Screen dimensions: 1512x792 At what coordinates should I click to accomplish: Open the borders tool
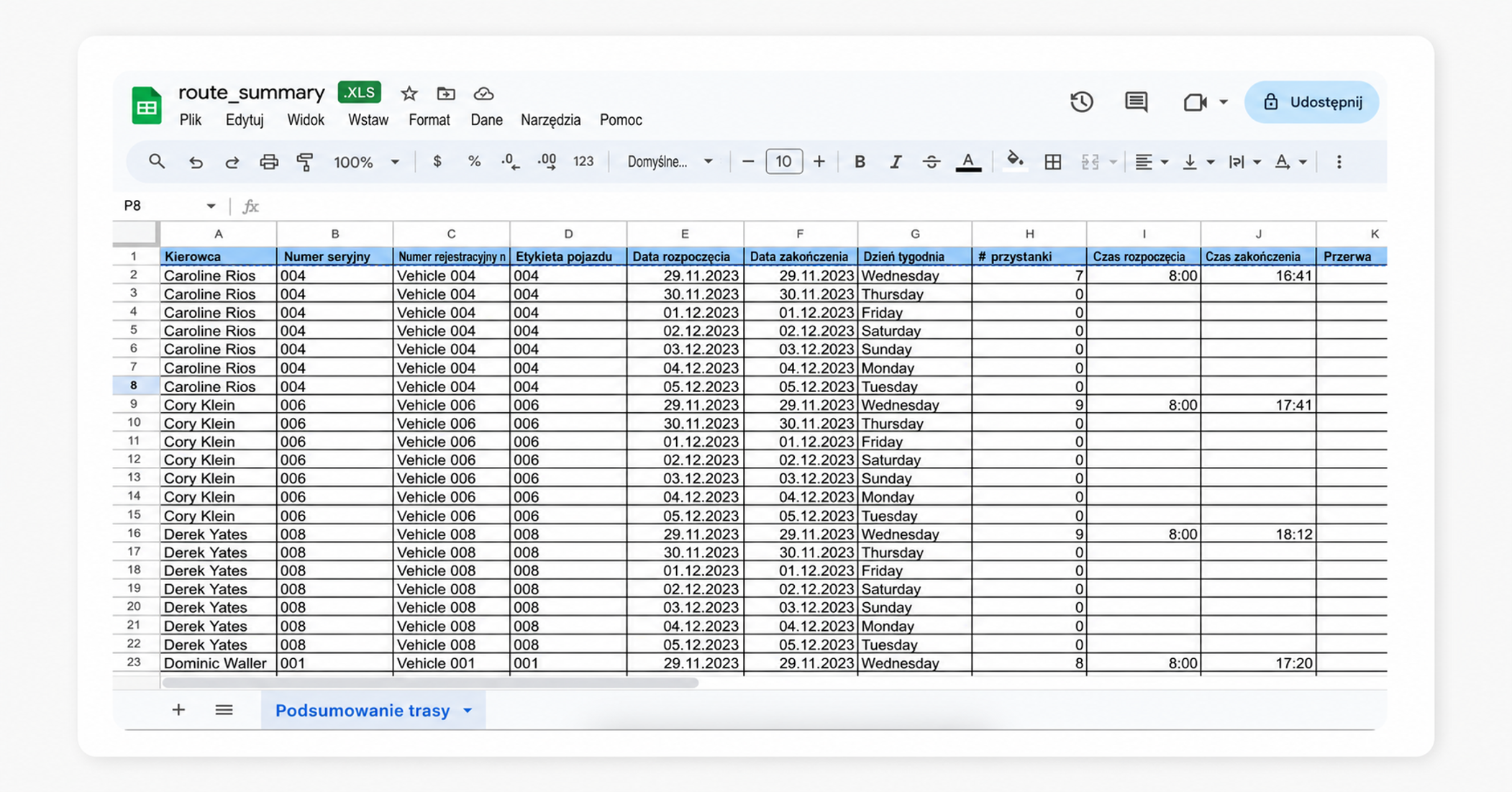[x=1052, y=162]
